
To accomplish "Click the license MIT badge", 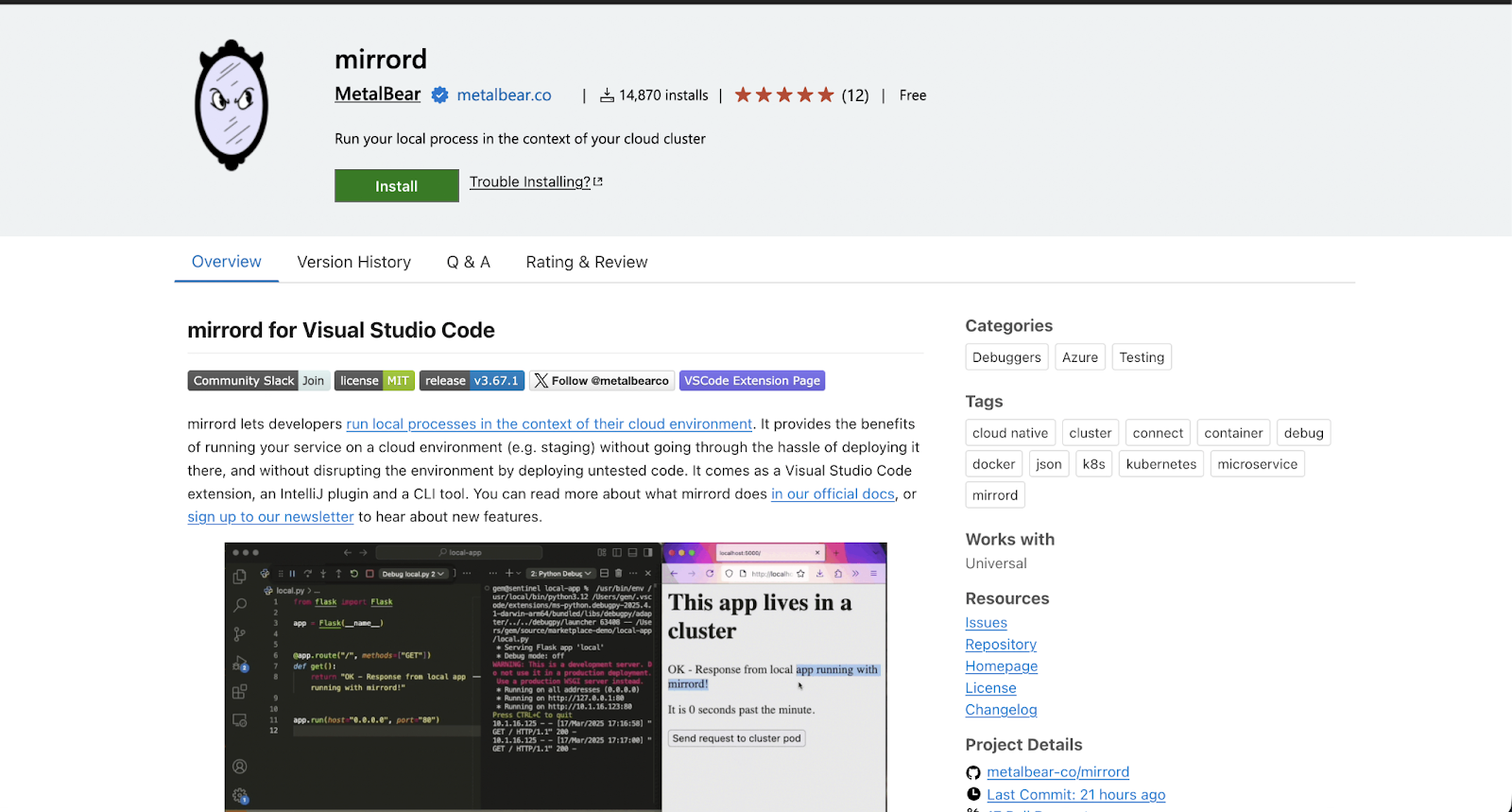I will [x=374, y=381].
